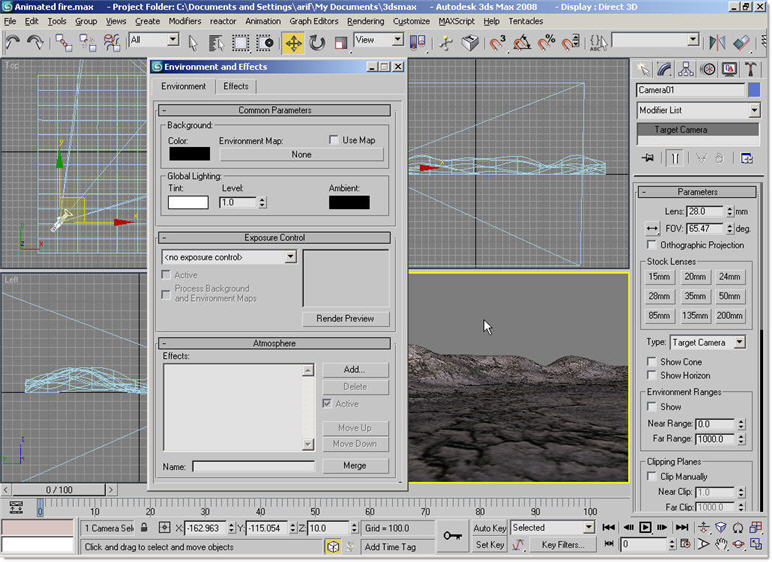Choose the 35mm stock lens button

tap(694, 296)
